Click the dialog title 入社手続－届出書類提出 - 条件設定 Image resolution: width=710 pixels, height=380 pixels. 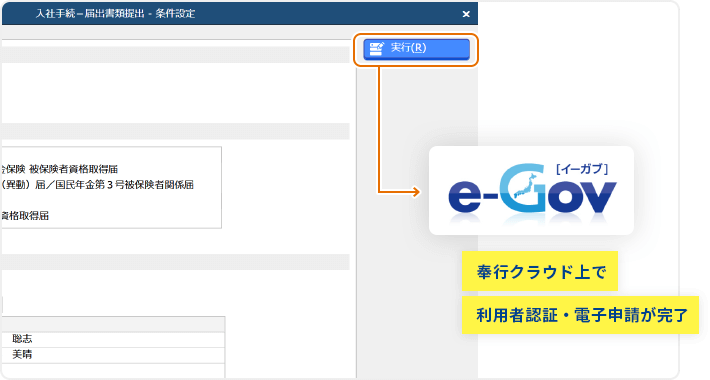115,14
